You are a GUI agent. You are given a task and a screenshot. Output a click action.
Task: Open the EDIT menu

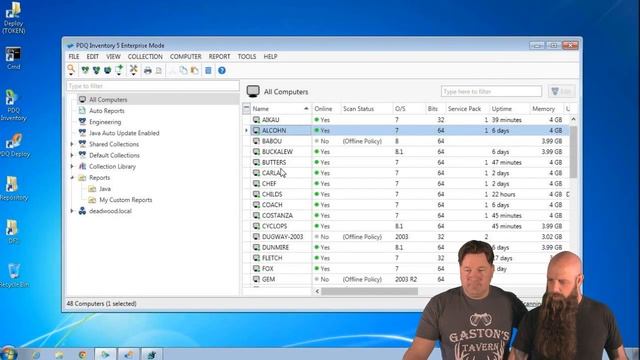tap(93, 56)
